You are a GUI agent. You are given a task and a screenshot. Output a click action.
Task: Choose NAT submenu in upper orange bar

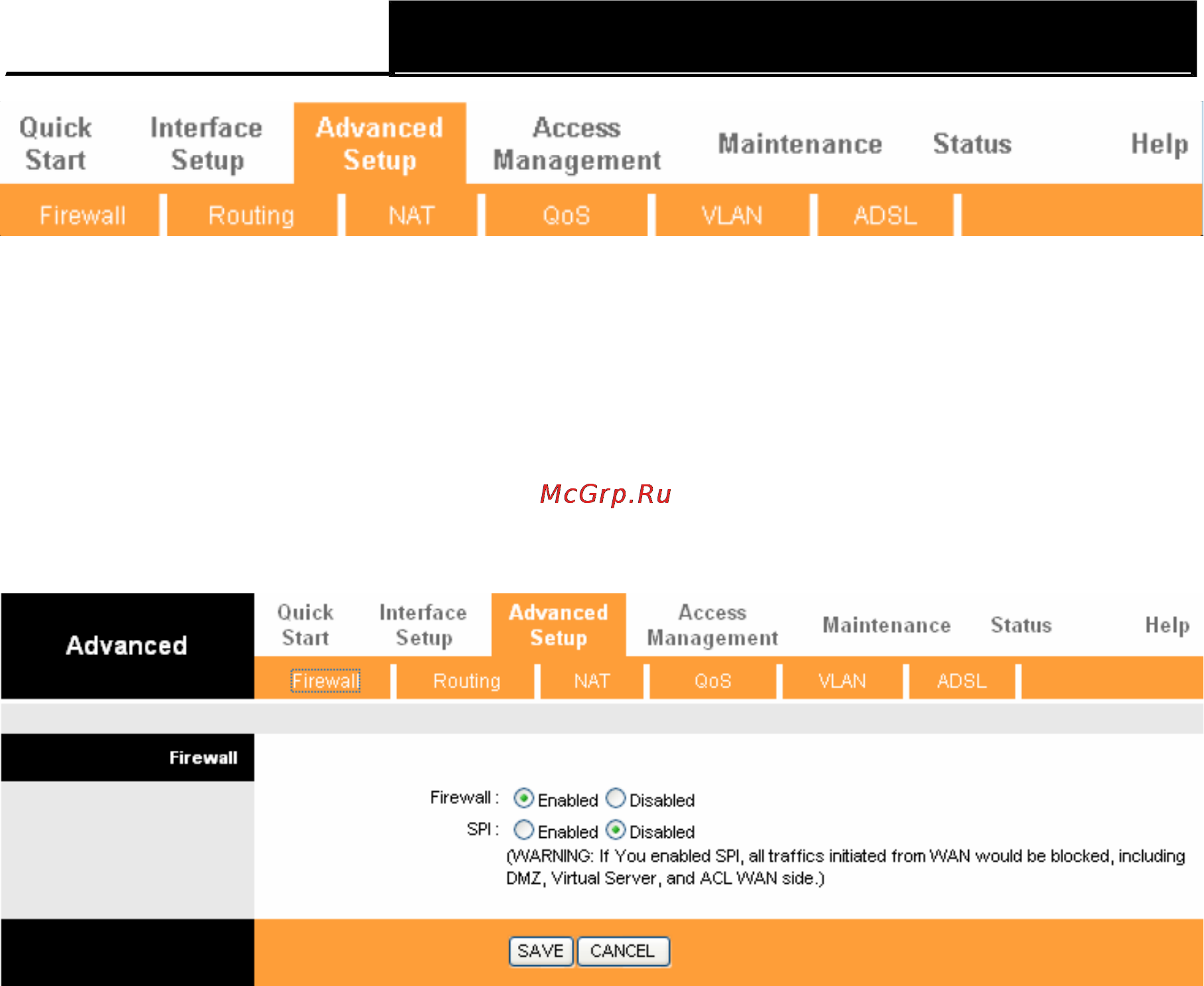[x=411, y=215]
